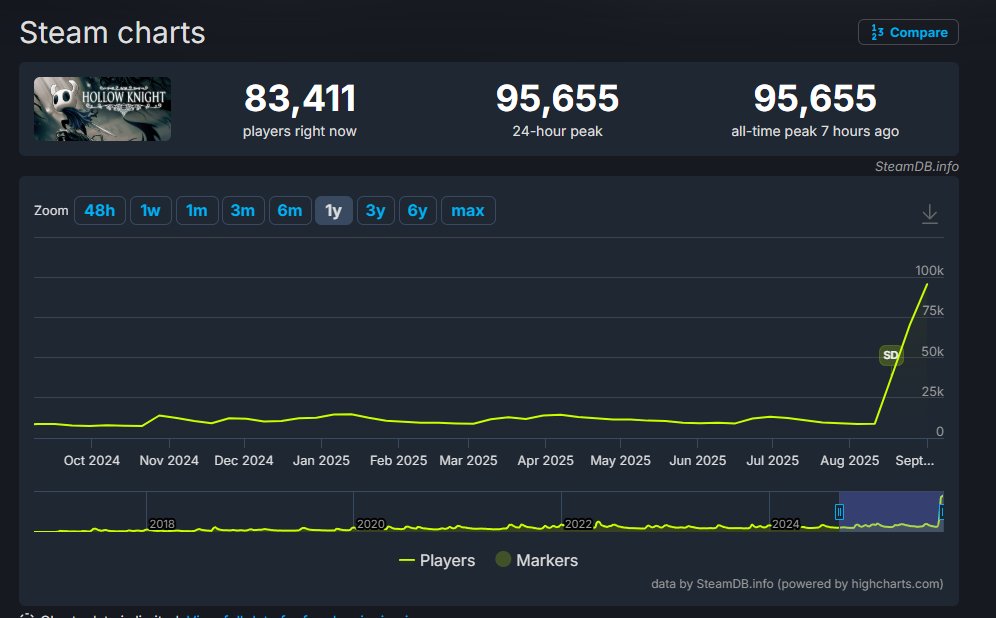Click the SteamDB.info watermark credit
This screenshot has width=996, height=618.
(x=917, y=166)
